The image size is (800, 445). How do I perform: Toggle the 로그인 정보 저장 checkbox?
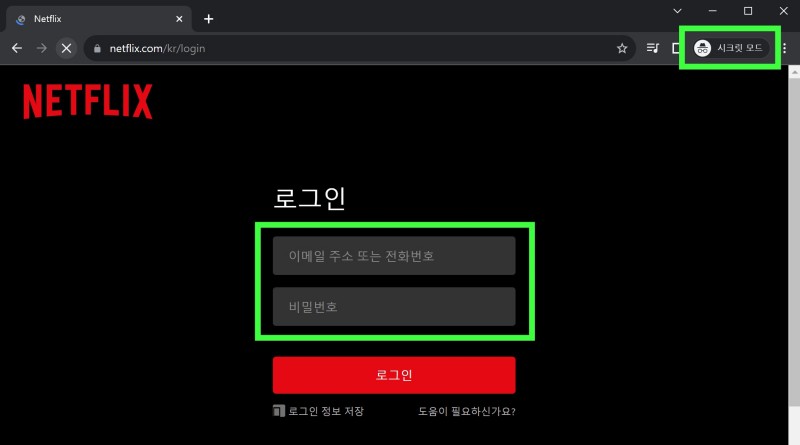click(279, 411)
